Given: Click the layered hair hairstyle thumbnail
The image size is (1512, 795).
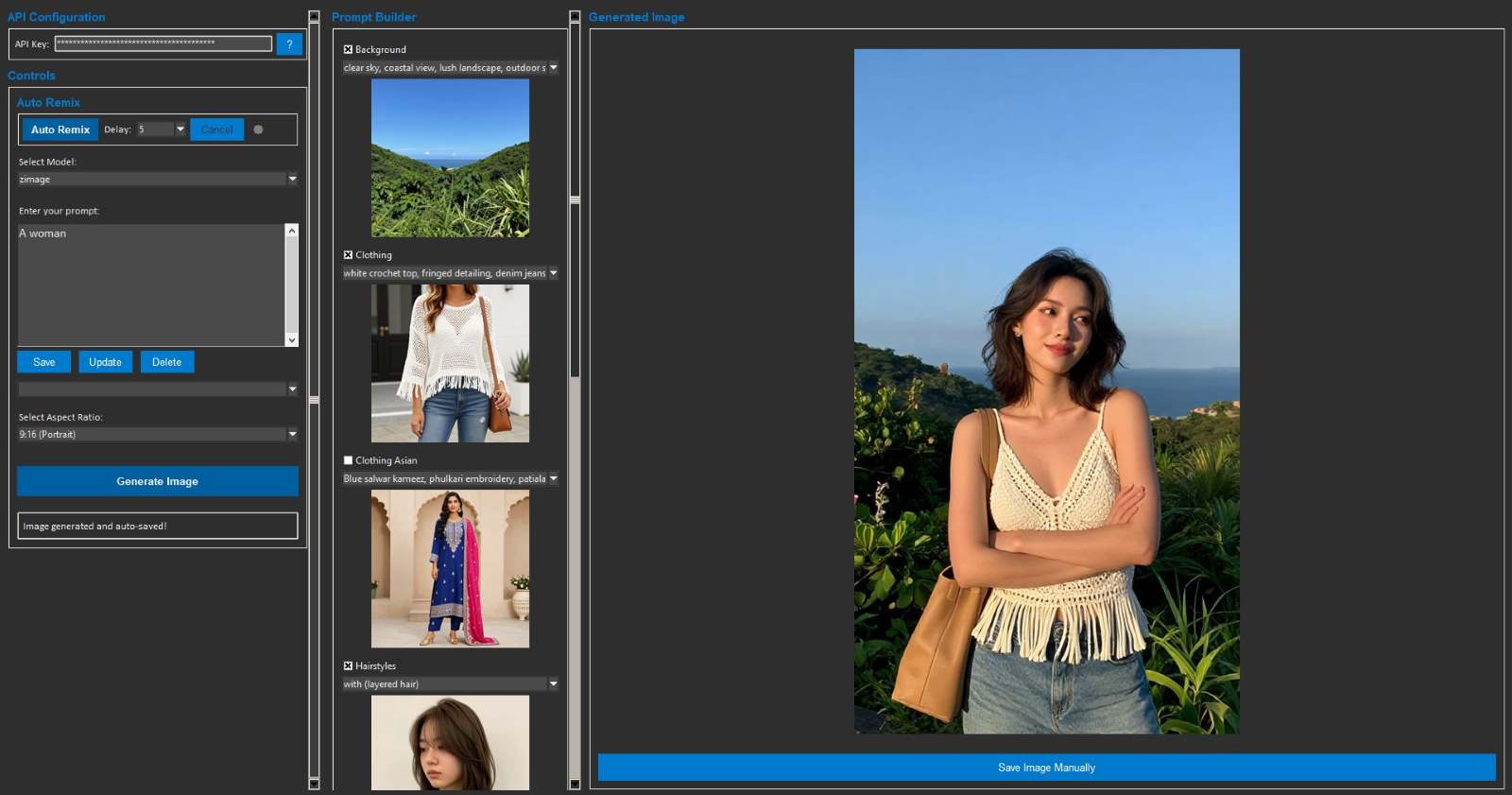Looking at the screenshot, I should pos(450,743).
